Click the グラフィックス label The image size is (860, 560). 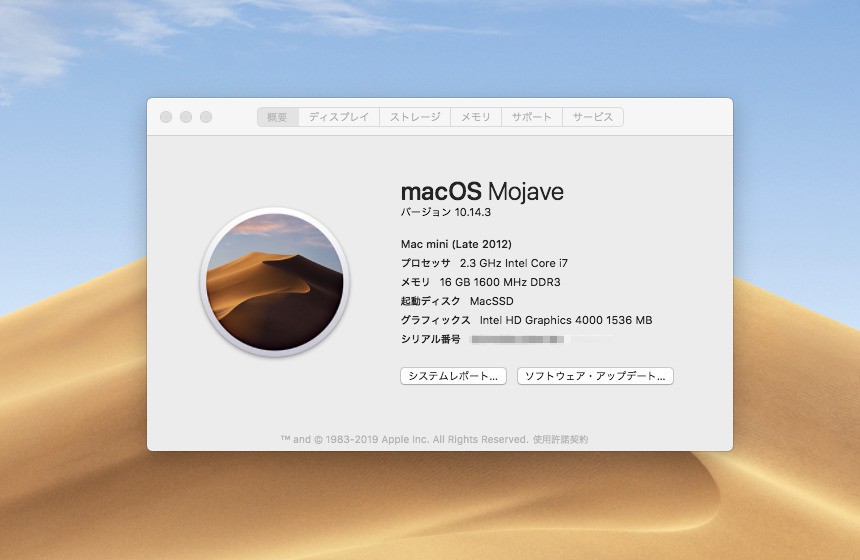click(435, 320)
